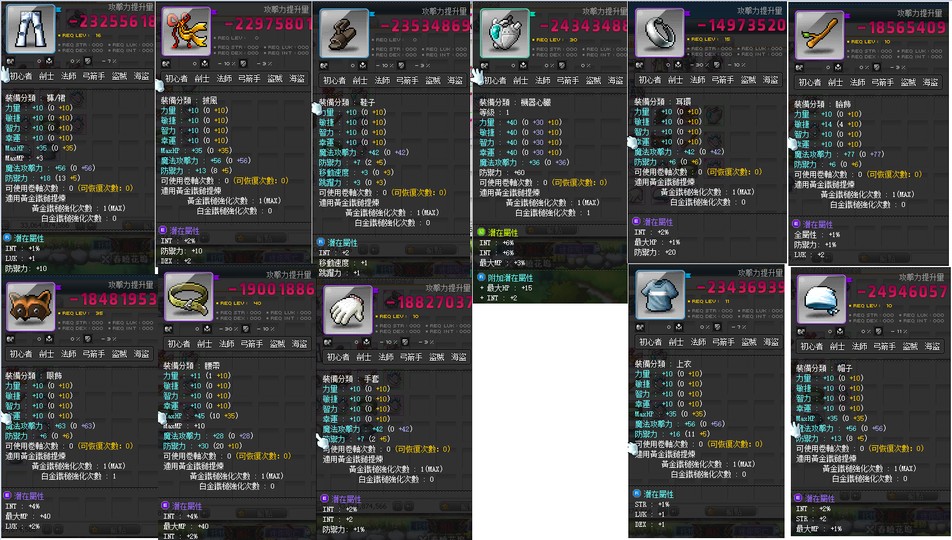
Task: Select the olive belt item icon
Action: coord(189,296)
